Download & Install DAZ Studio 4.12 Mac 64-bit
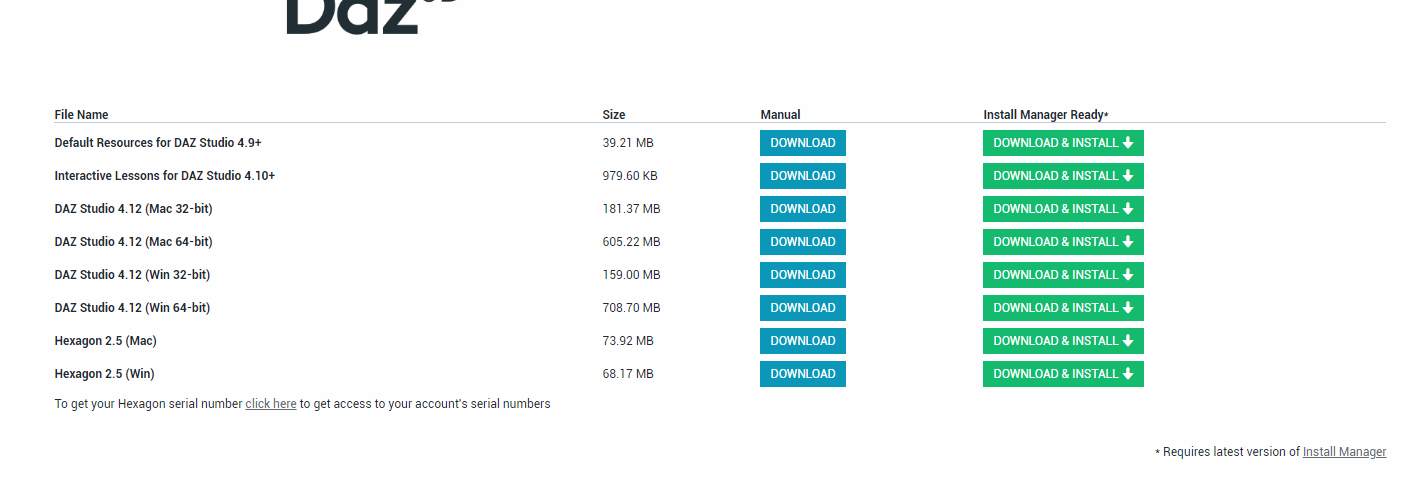The width and height of the screenshot is (1418, 485). 1063,242
